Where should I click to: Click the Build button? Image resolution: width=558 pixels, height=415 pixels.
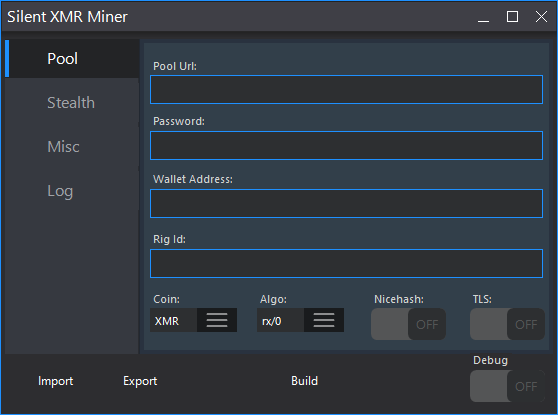pyautogui.click(x=304, y=381)
